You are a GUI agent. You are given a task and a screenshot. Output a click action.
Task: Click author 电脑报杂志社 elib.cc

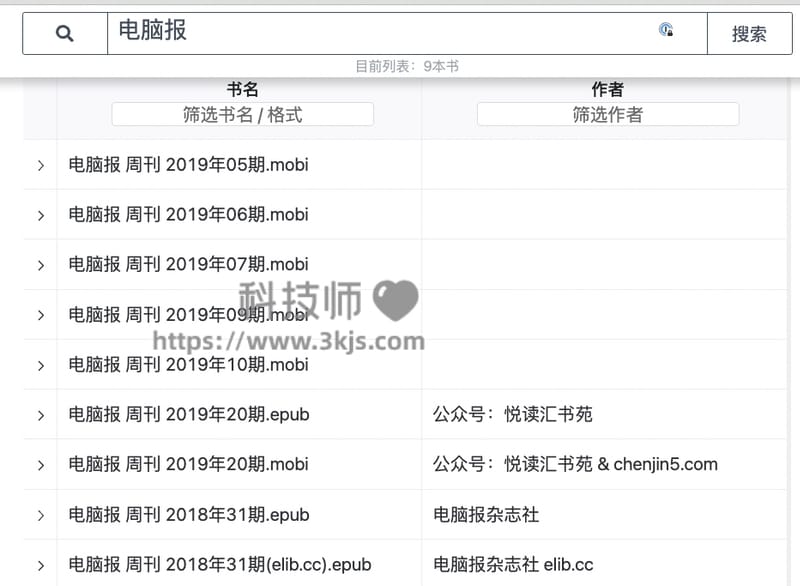coord(513,565)
